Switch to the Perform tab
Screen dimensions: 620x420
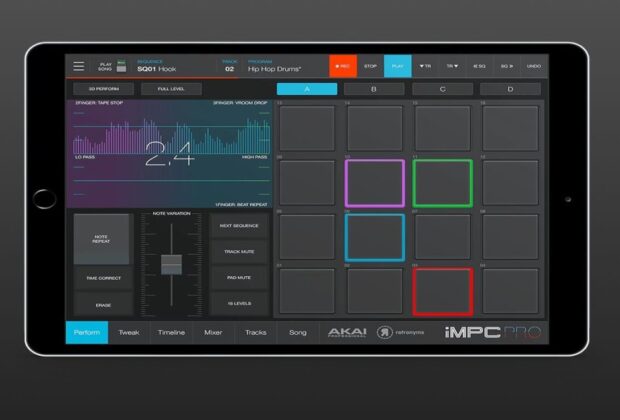coord(87,332)
